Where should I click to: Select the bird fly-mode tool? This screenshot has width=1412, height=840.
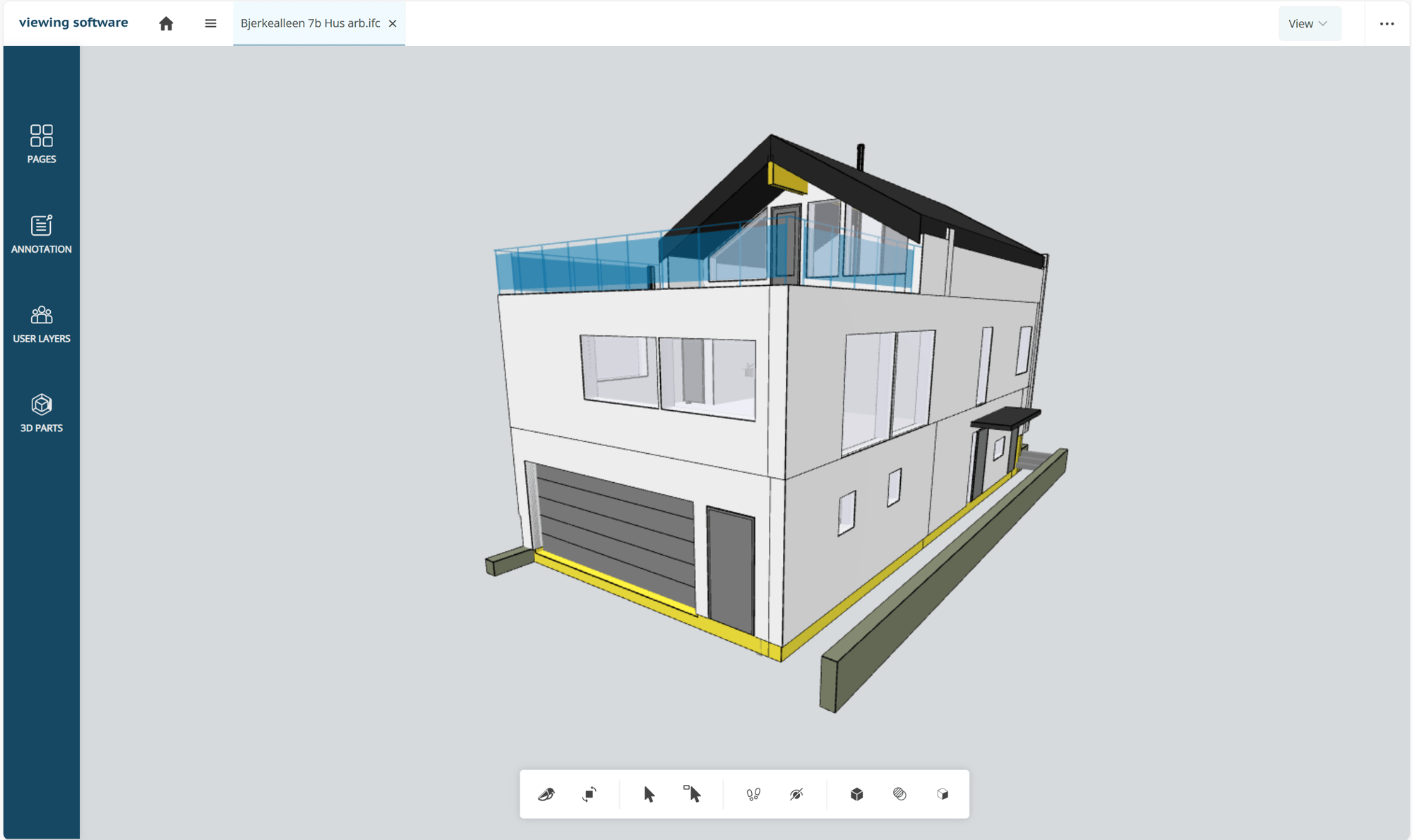click(x=546, y=794)
